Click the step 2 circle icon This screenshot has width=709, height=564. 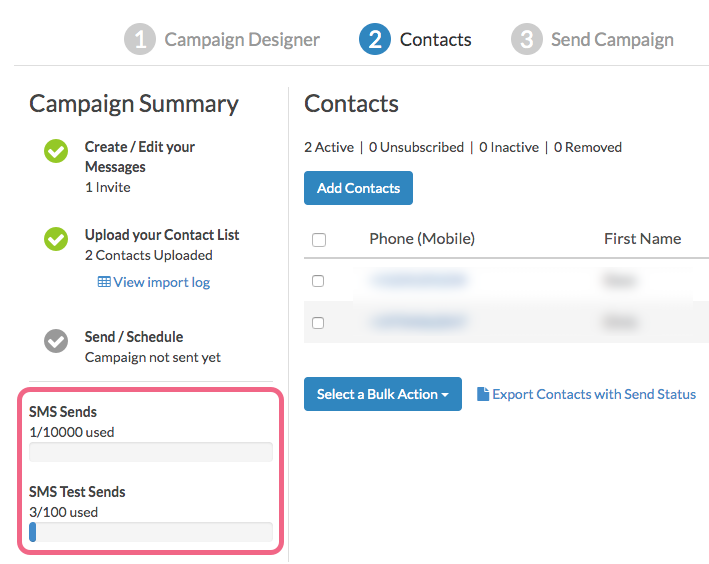374,40
